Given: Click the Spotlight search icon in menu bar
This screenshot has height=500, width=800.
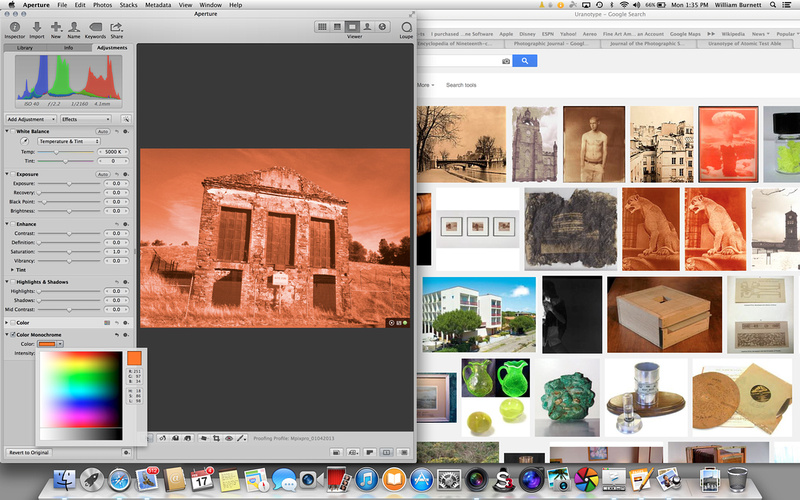Looking at the screenshot, I should coord(773,5).
